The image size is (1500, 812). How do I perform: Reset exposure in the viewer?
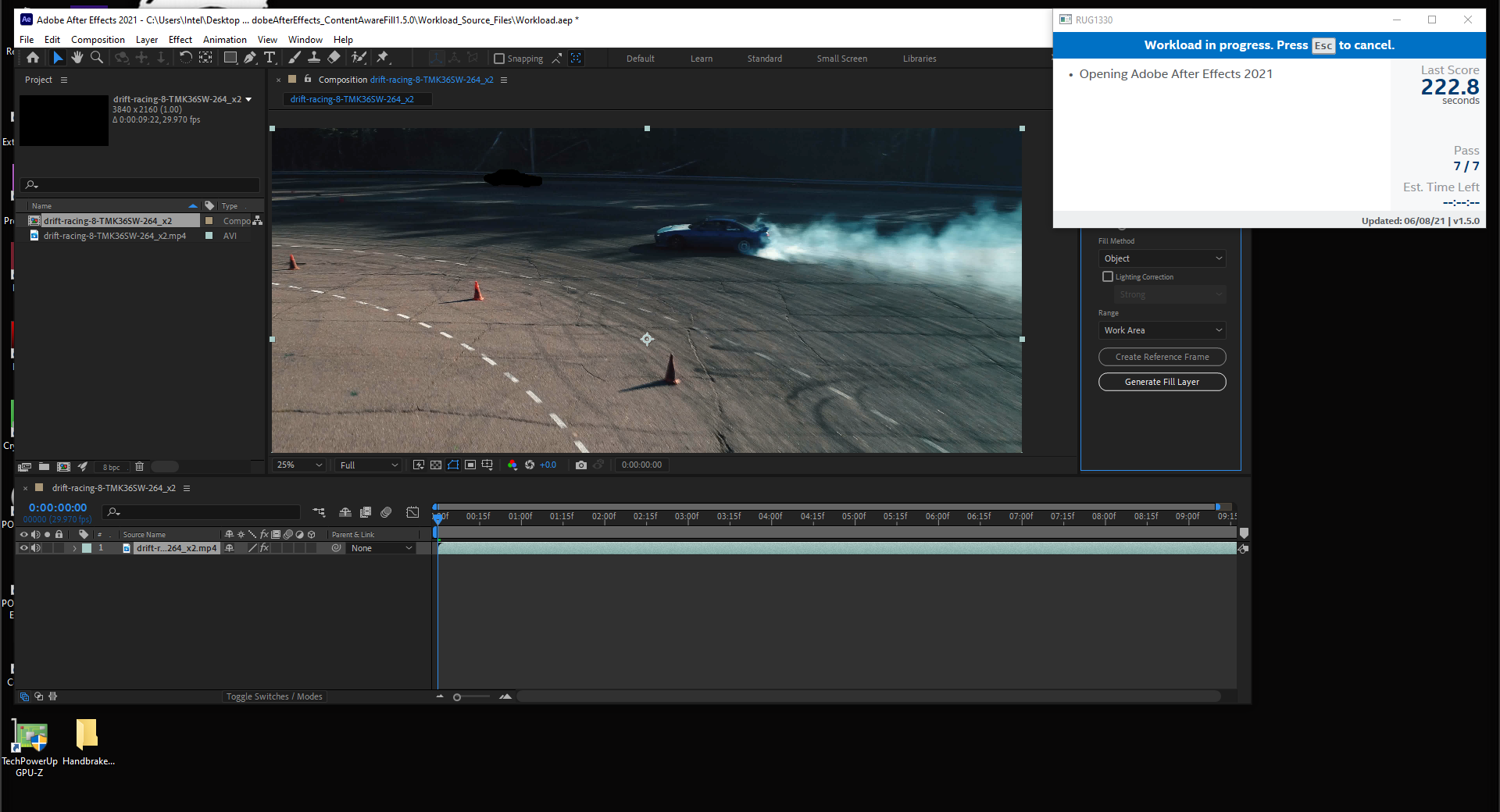click(530, 465)
